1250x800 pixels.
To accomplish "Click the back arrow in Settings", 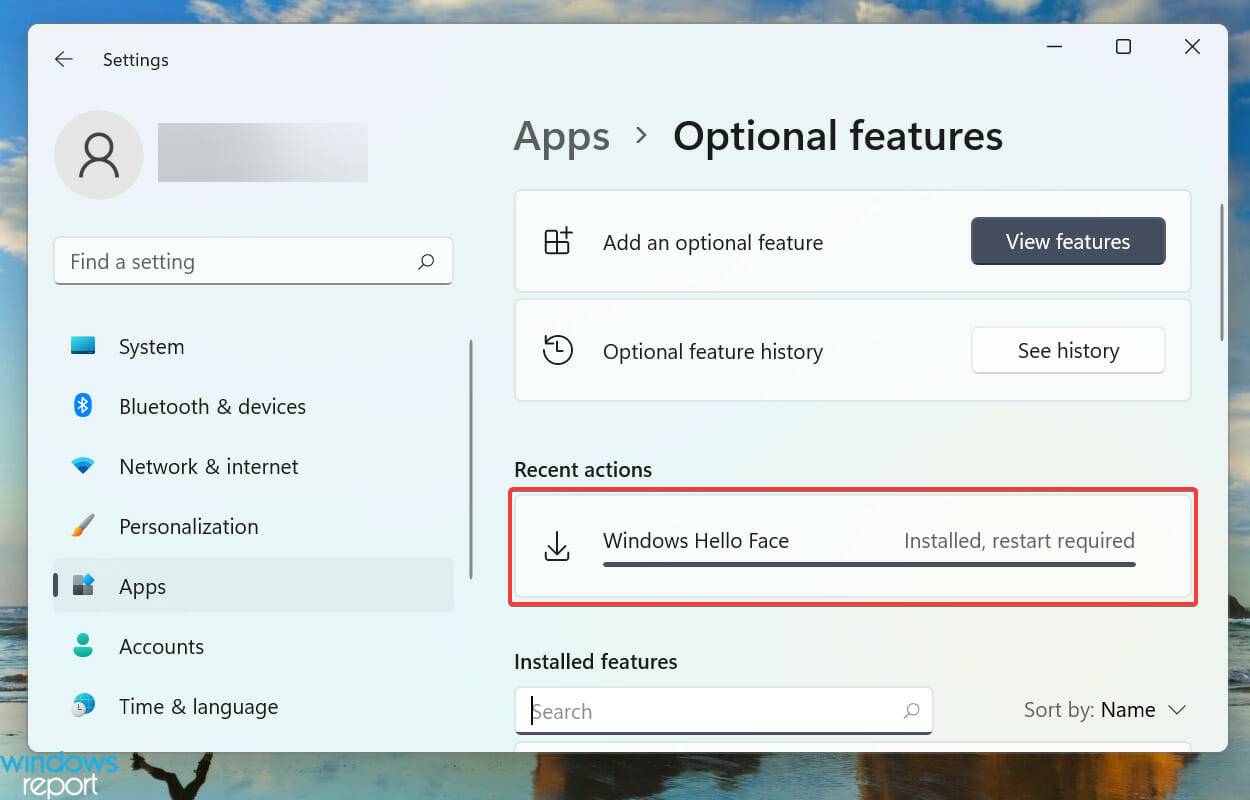I will click(63, 59).
